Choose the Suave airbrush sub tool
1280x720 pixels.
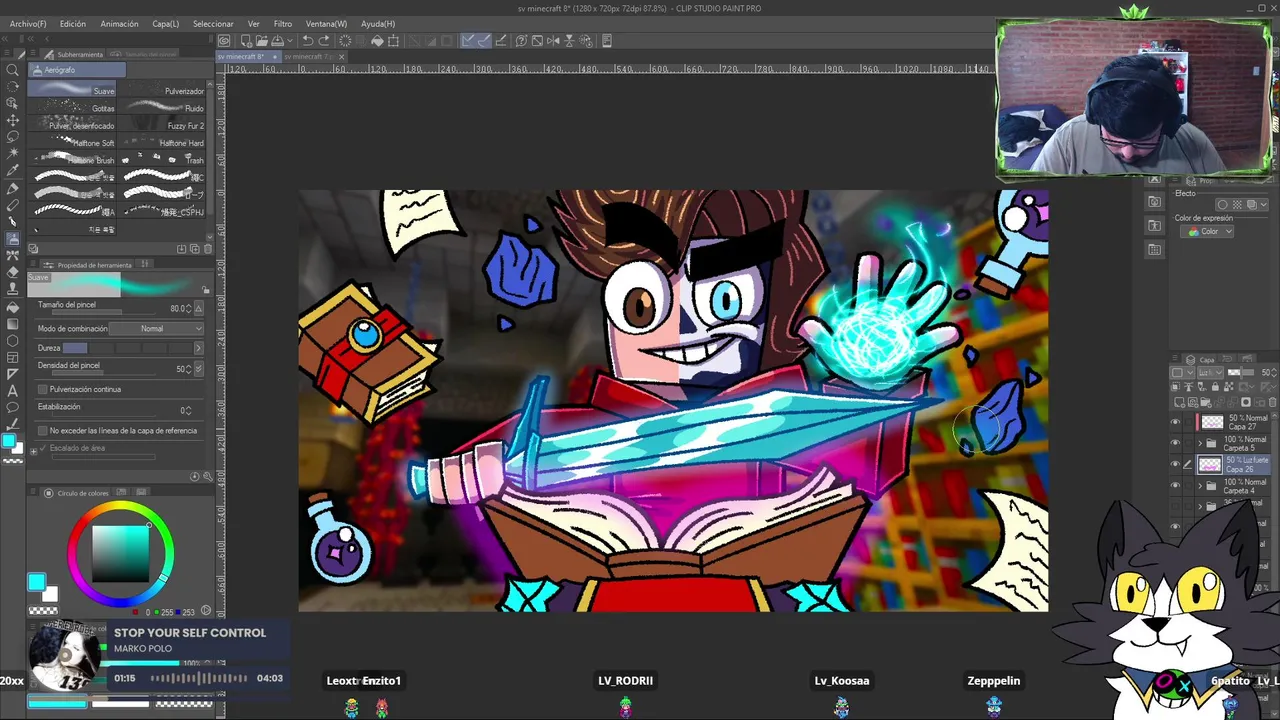(x=73, y=90)
